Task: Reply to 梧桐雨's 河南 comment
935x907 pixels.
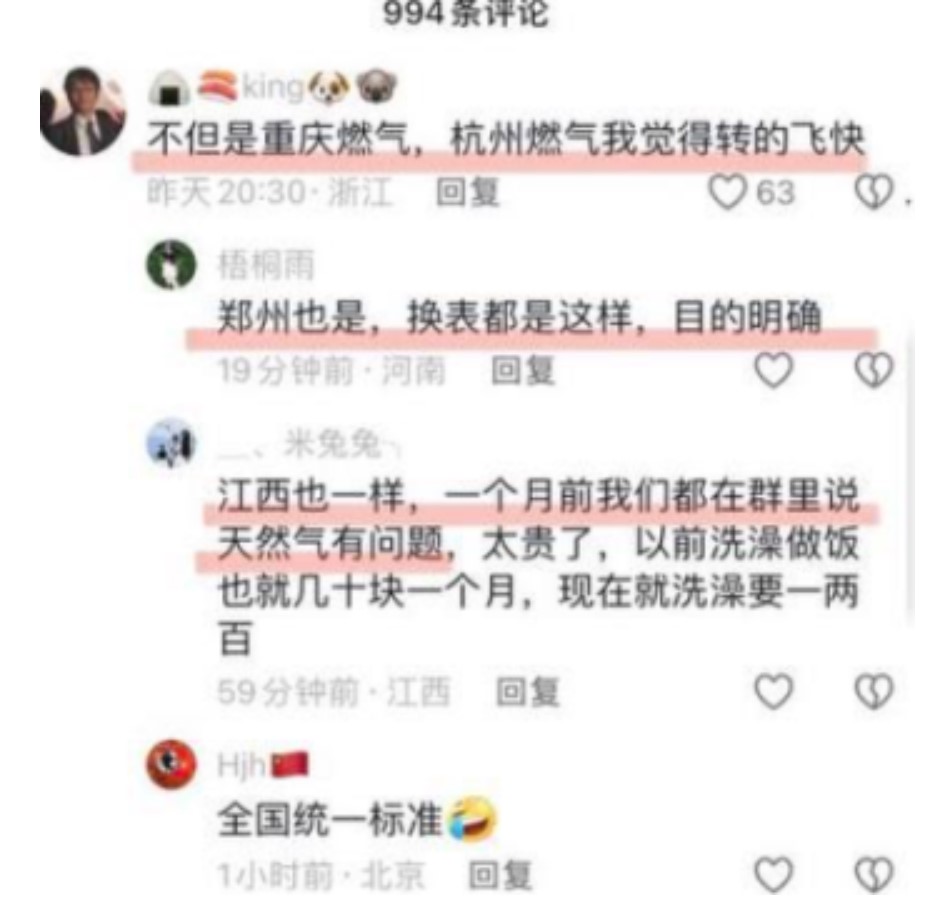Action: point(523,370)
